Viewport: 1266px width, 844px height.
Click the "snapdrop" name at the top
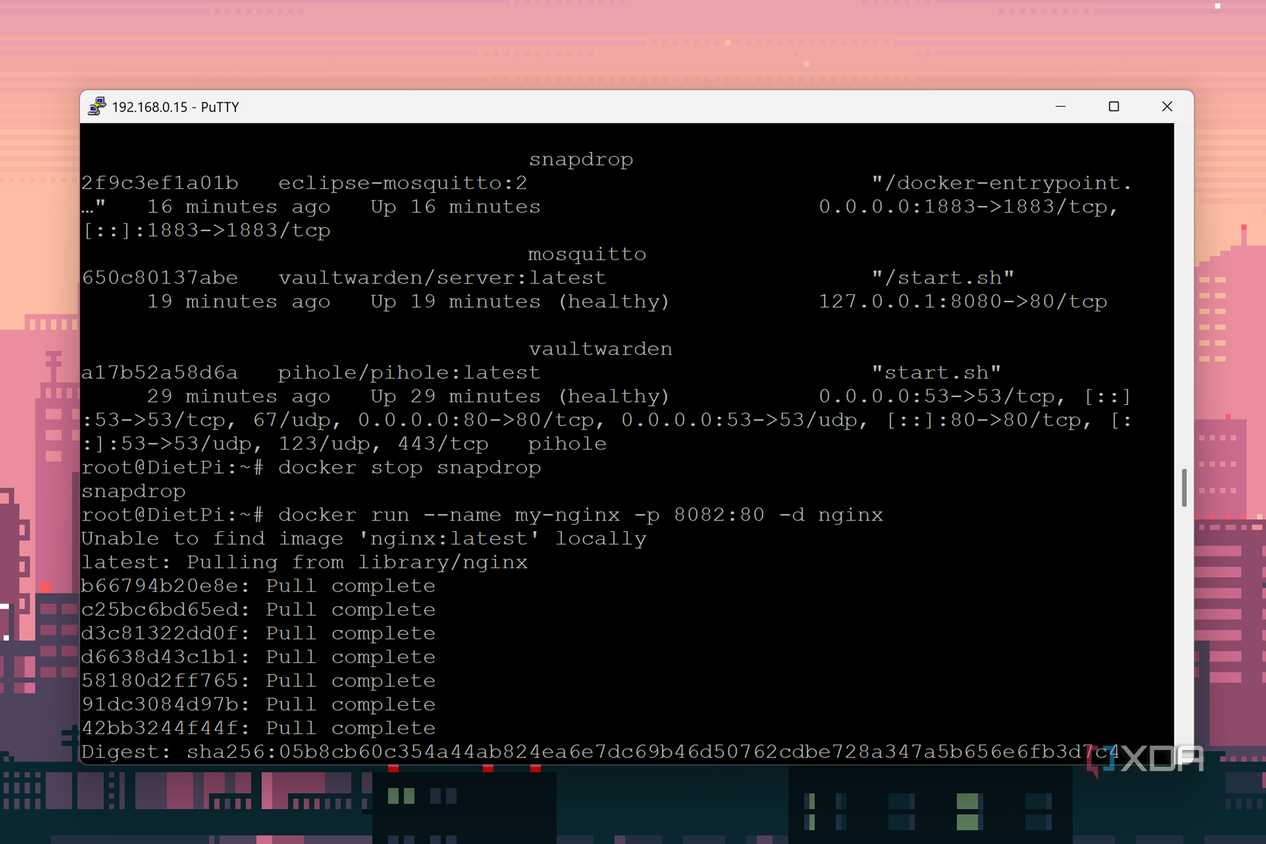point(581,160)
